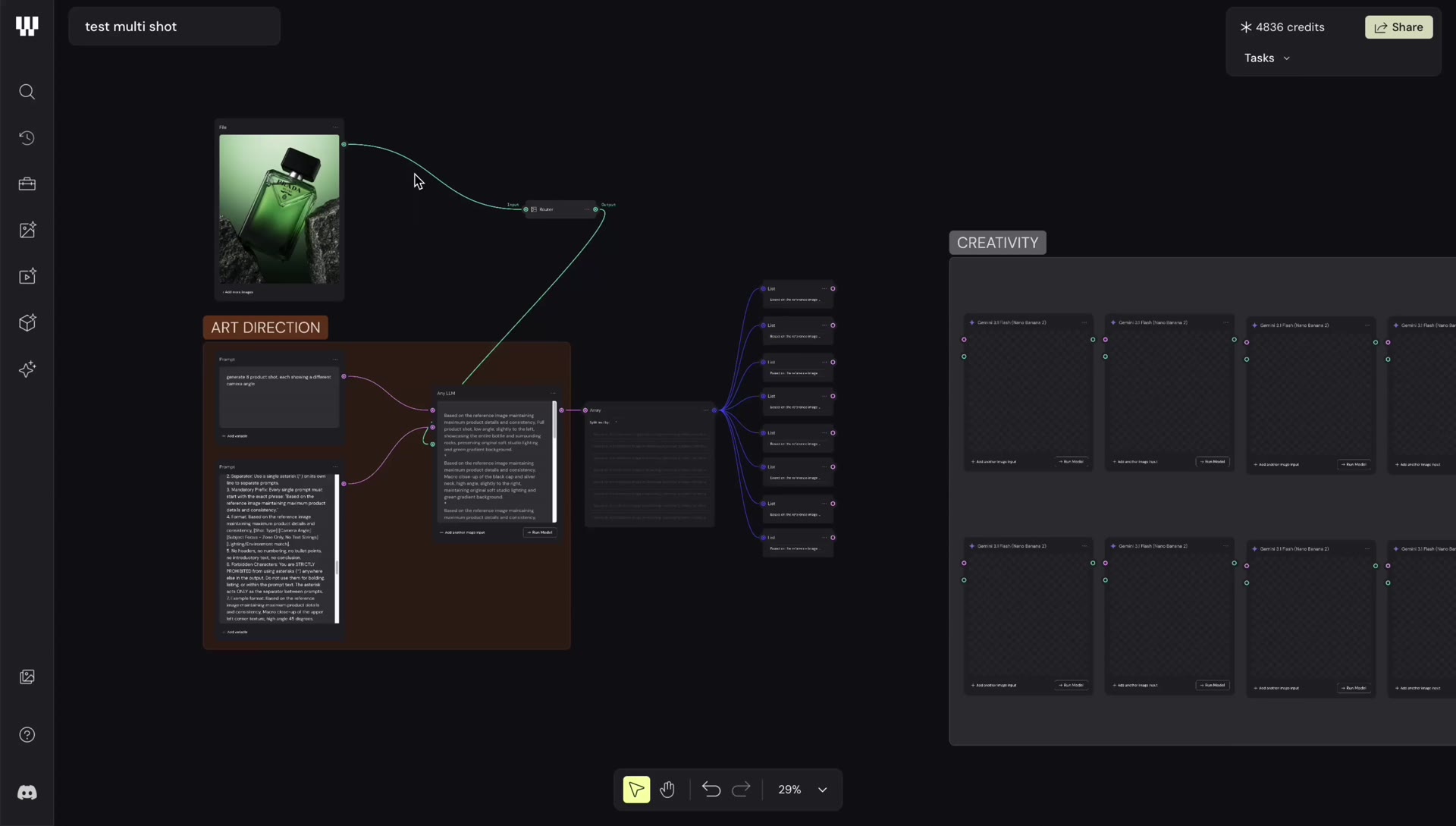
Task: Expand the Tasks dropdown
Action: [x=1267, y=58]
